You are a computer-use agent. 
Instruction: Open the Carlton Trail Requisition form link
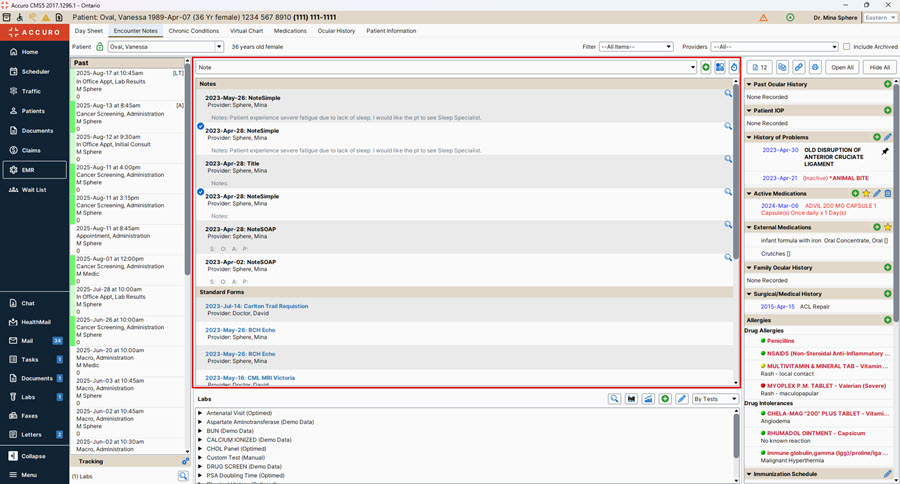click(256, 306)
